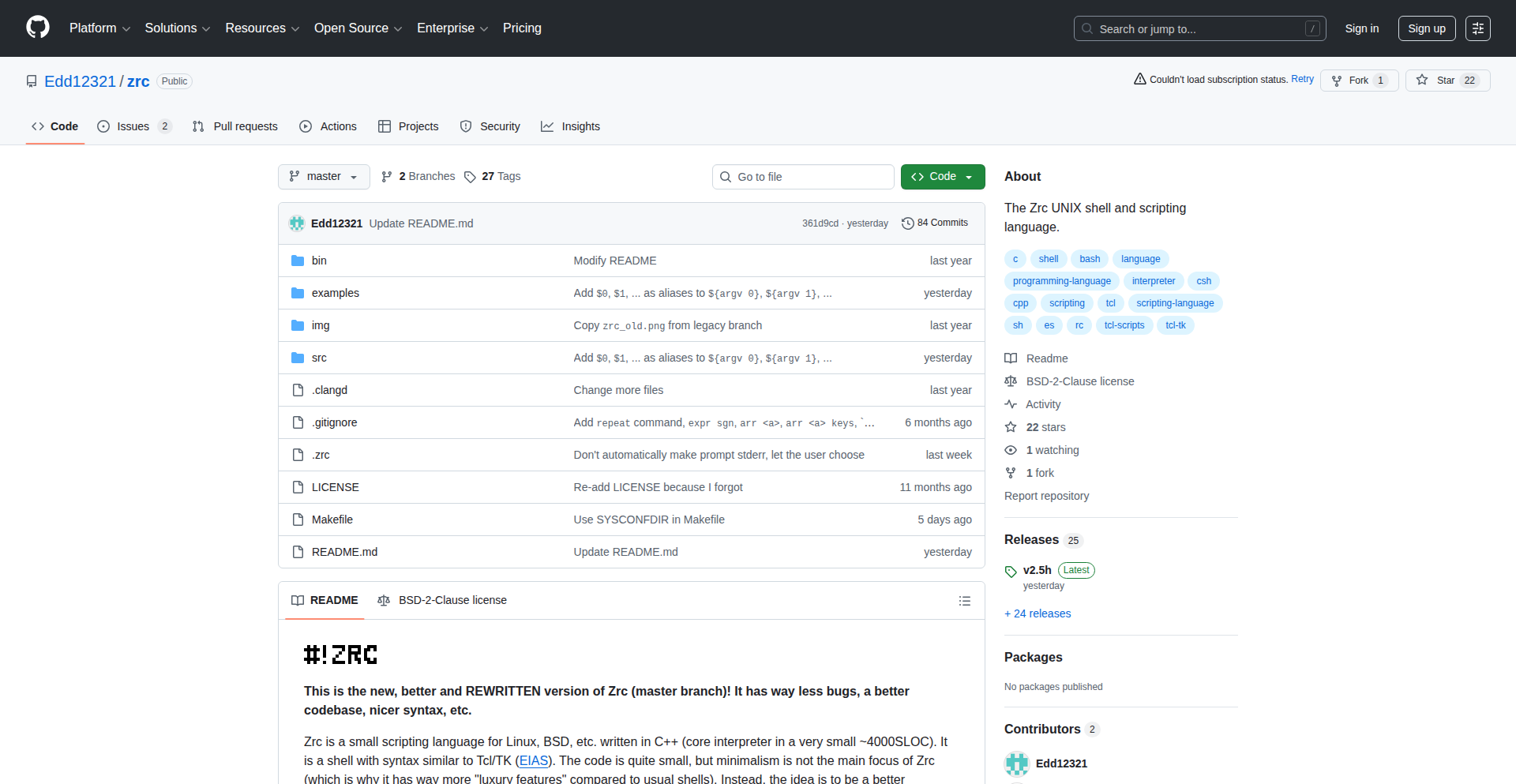Click the #!ZRC logo image in README

pos(340,655)
